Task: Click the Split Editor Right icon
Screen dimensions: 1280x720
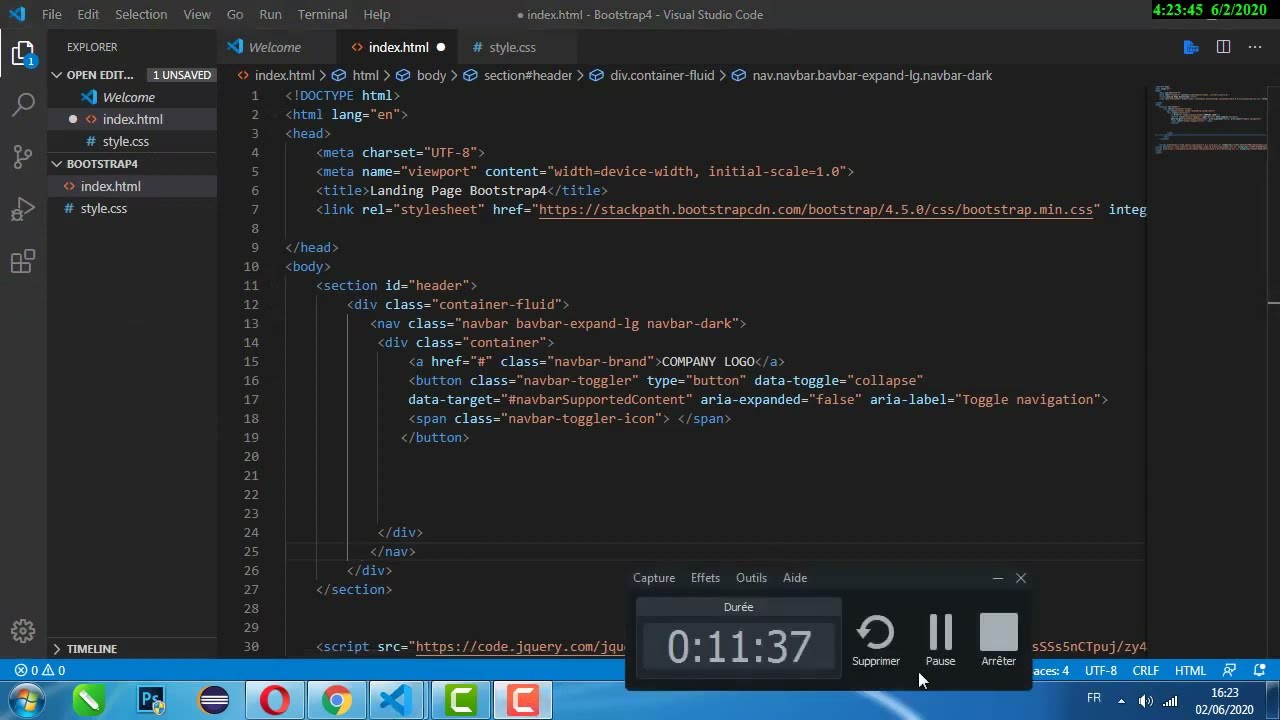Action: tap(1223, 47)
